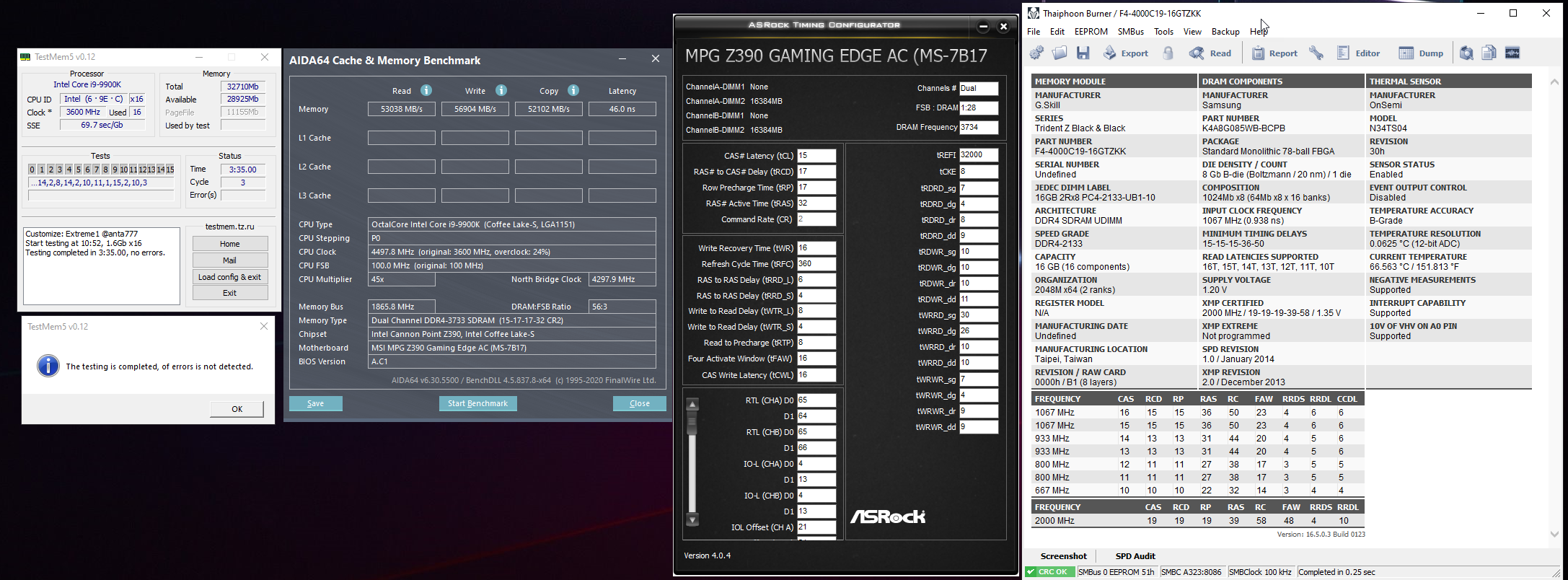Click Load config & exit in TestMem5
This screenshot has height=580, width=1568.
(x=230, y=277)
